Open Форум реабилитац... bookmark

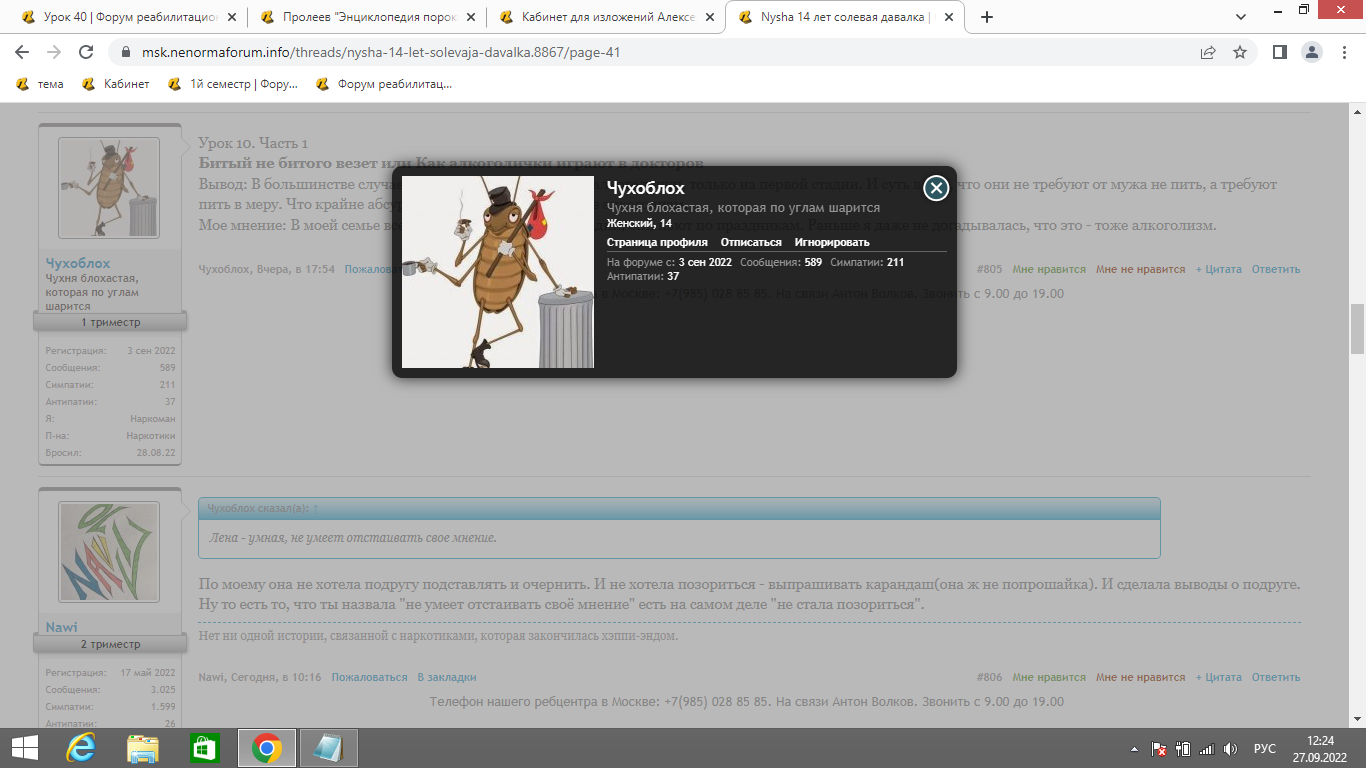point(384,84)
